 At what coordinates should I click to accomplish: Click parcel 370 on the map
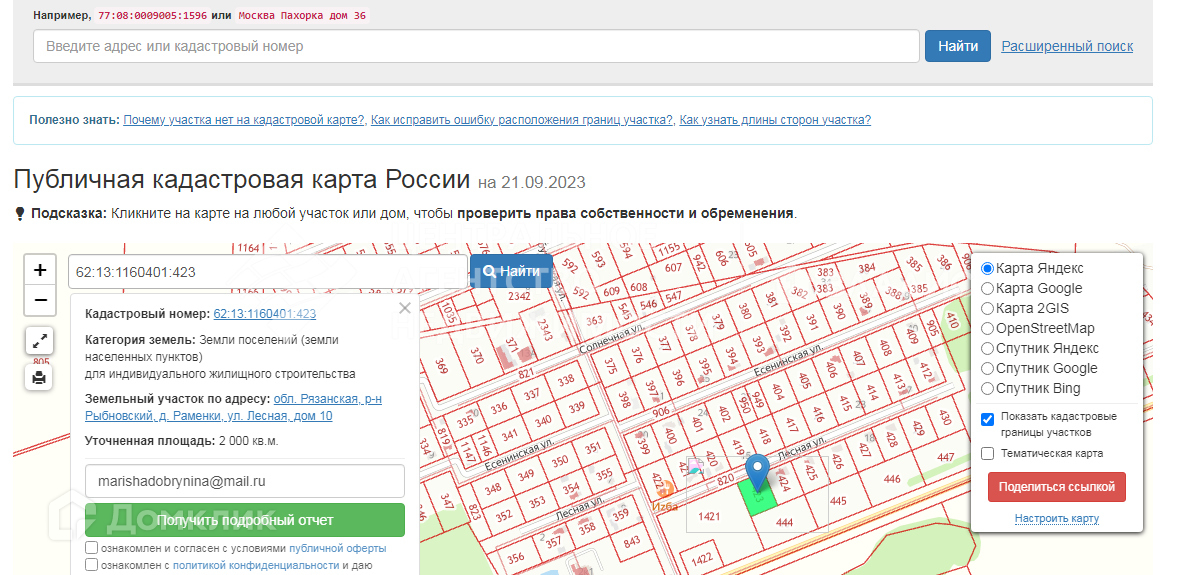(476, 355)
